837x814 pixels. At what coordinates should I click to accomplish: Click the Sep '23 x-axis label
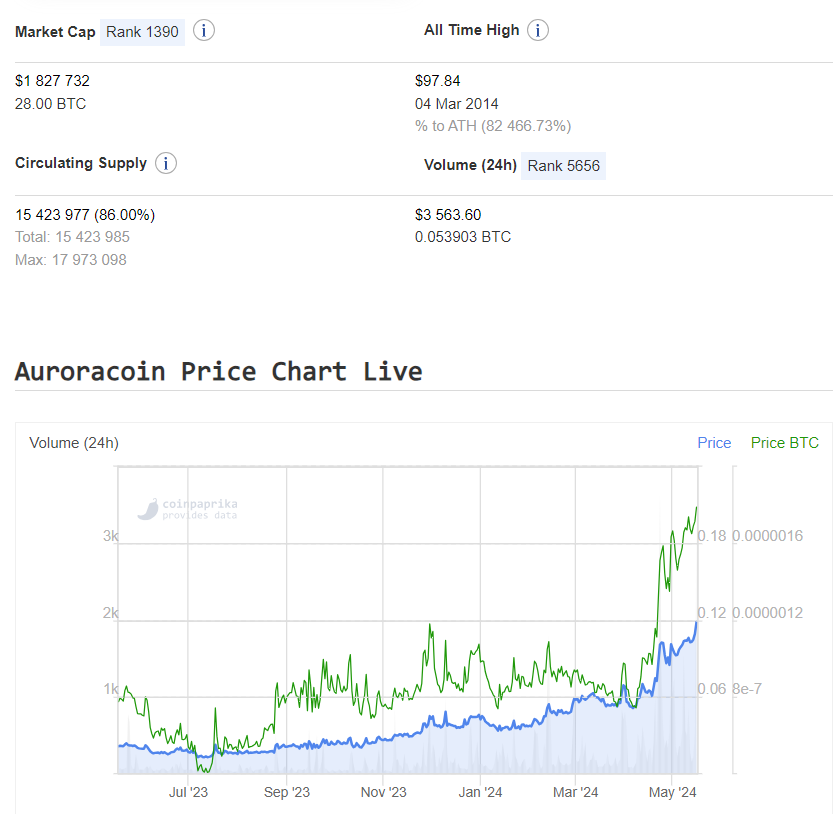287,792
